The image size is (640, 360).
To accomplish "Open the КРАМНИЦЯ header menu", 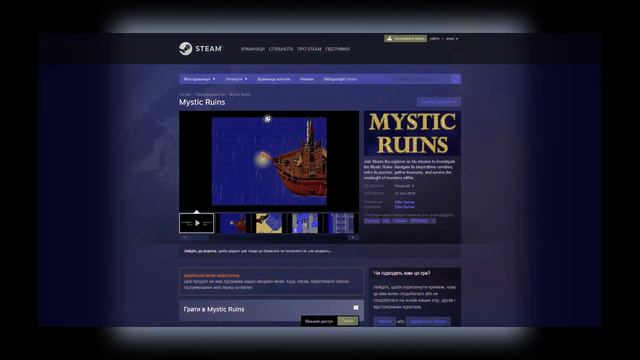I will (253, 49).
